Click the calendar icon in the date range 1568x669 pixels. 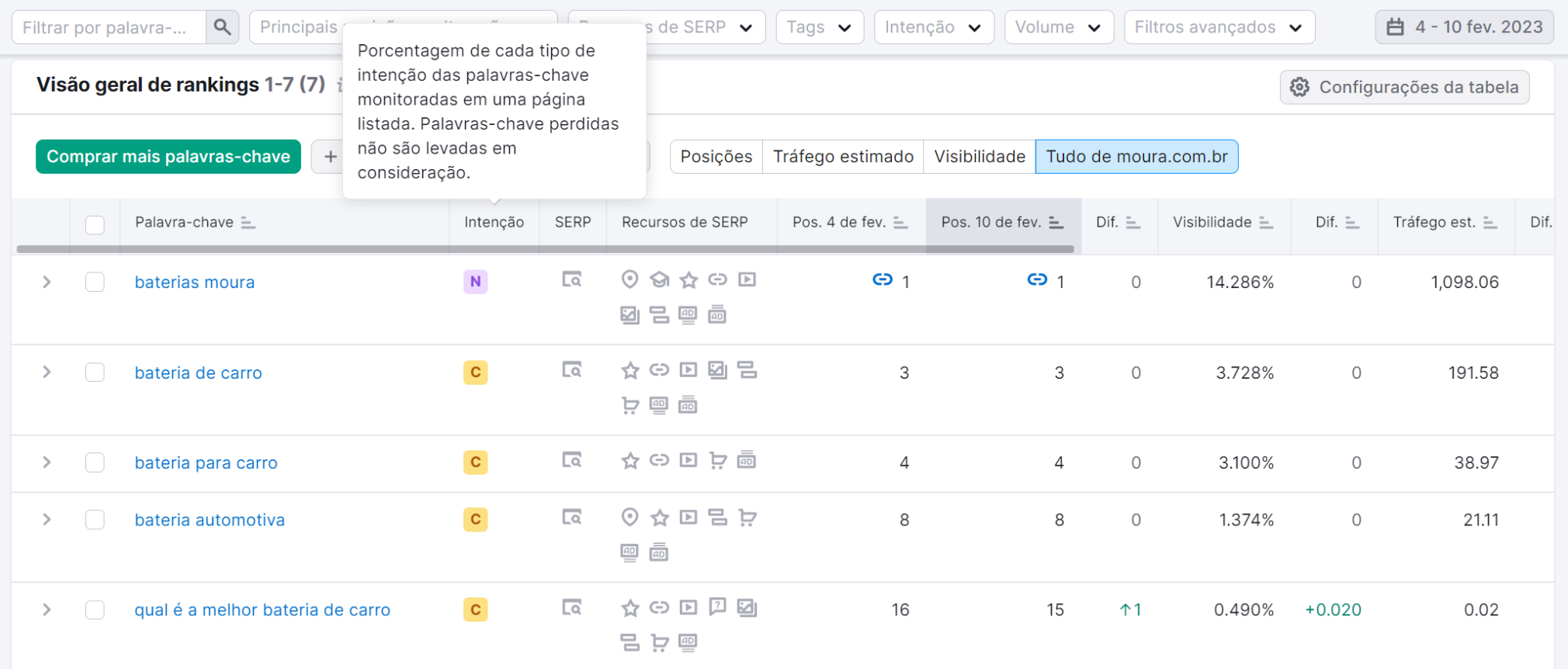1395,27
